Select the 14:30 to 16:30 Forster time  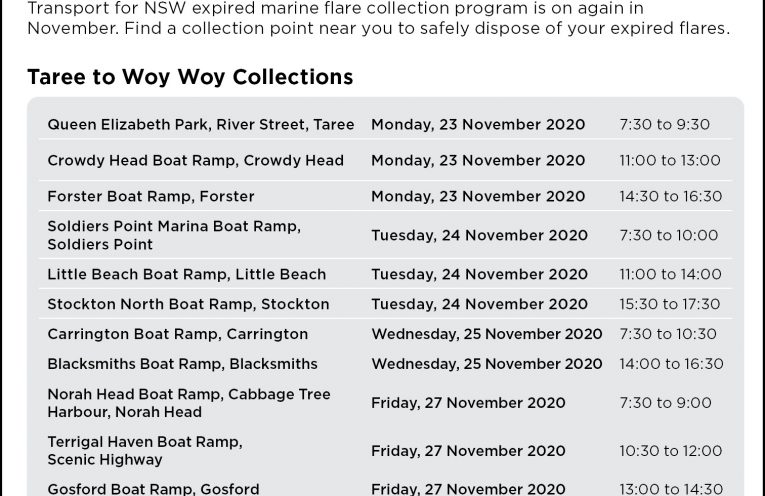tap(670, 197)
